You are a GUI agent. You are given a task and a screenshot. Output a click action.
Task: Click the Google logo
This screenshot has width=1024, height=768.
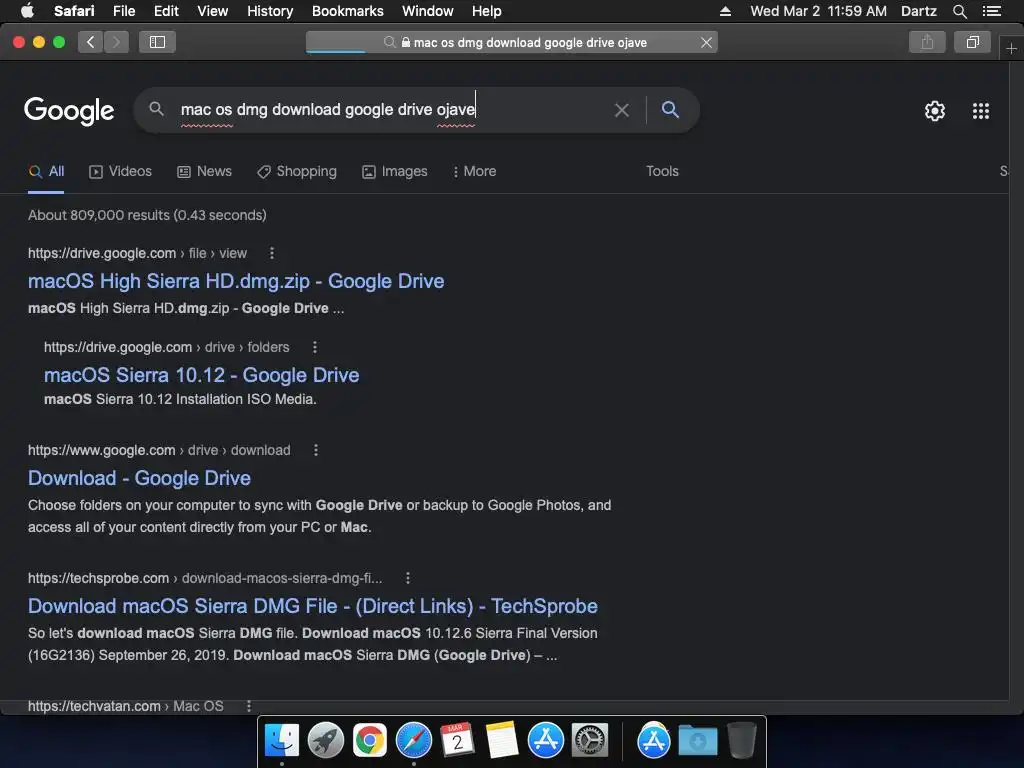tap(69, 111)
